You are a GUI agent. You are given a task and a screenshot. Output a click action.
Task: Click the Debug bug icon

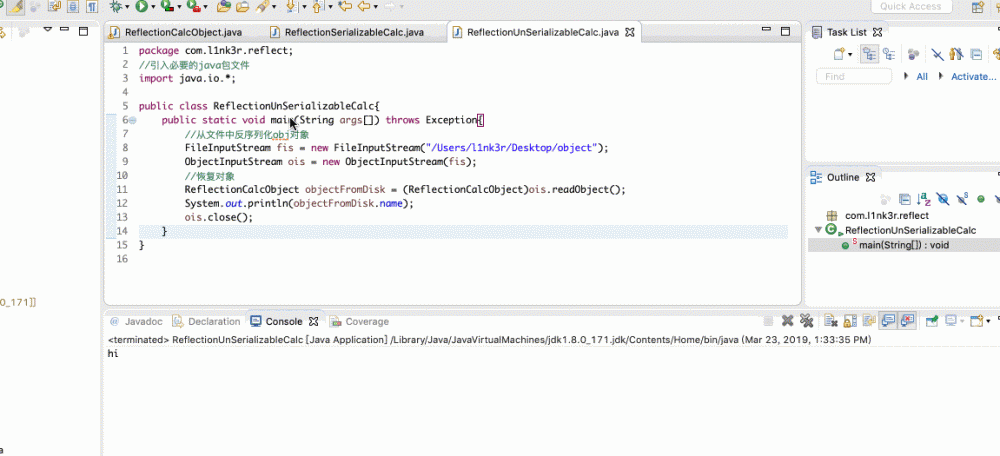115,6
